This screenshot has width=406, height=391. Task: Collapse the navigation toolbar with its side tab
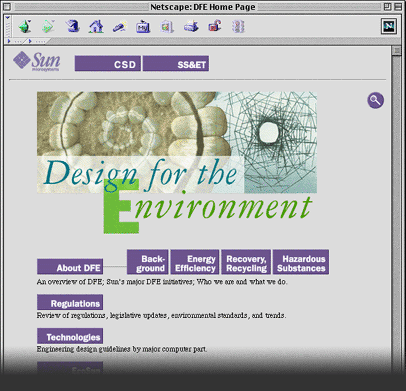point(8,26)
